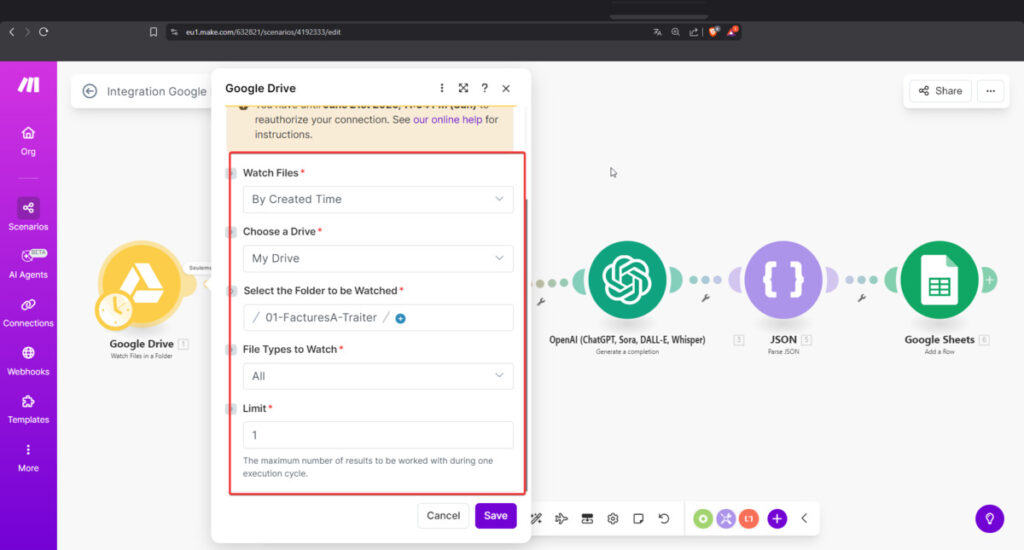The image size is (1024, 550).
Task: Open scenario settings gear icon
Action: 613,518
